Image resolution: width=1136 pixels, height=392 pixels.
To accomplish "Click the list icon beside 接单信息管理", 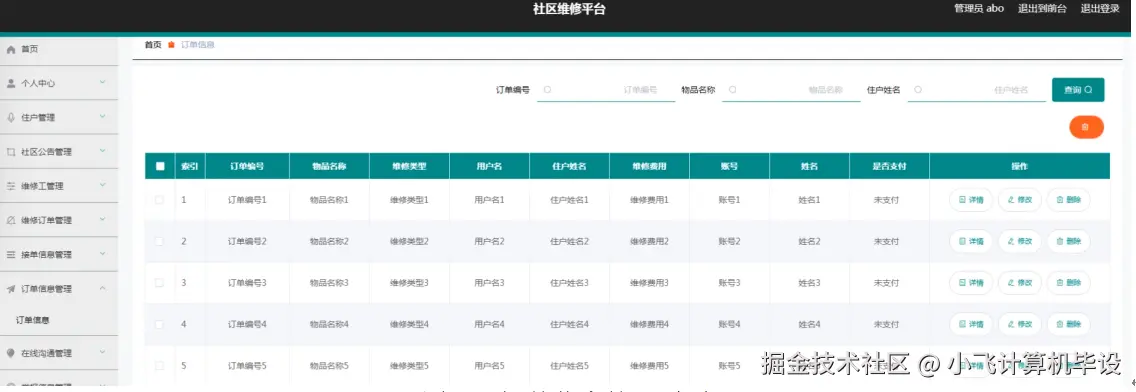I will click(x=11, y=255).
